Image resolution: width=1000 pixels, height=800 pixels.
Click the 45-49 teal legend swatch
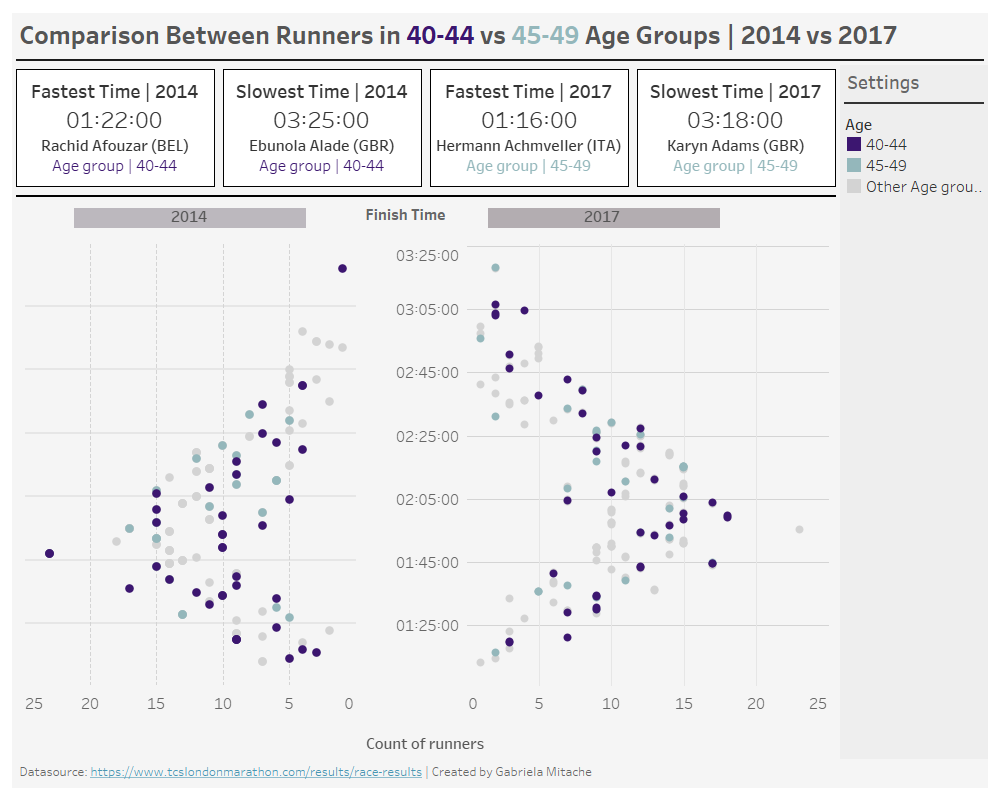[x=854, y=165]
